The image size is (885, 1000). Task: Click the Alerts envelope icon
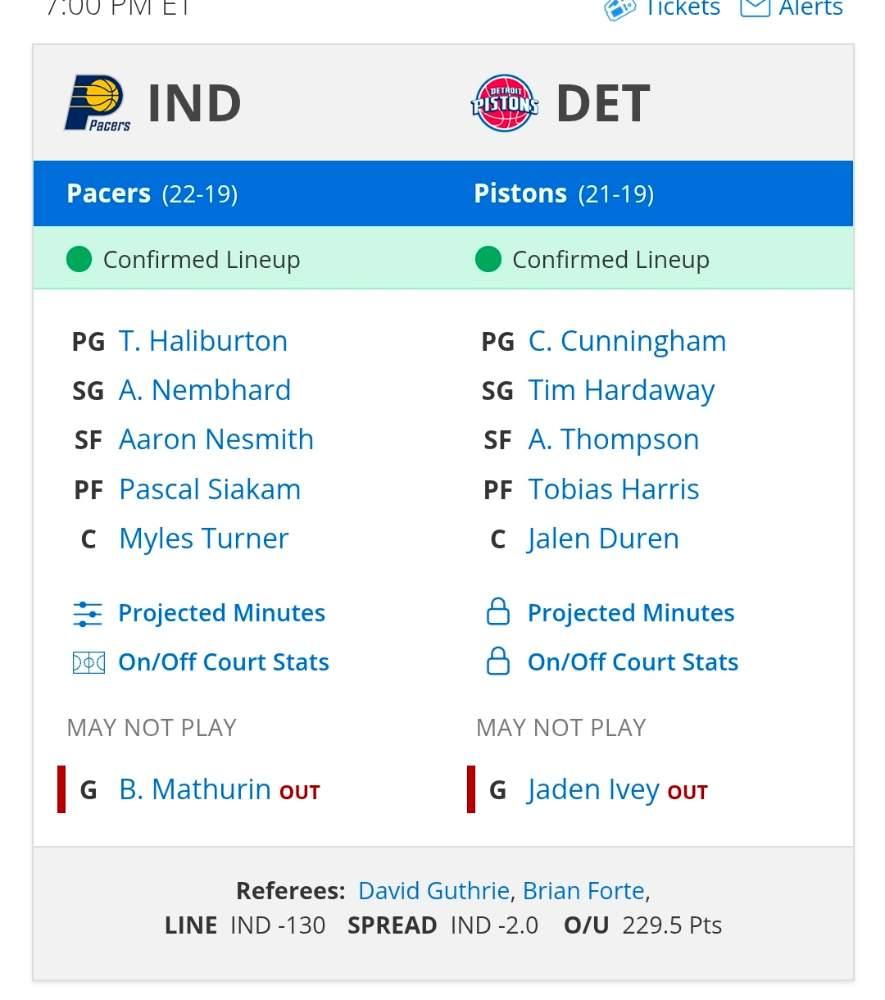(x=755, y=9)
